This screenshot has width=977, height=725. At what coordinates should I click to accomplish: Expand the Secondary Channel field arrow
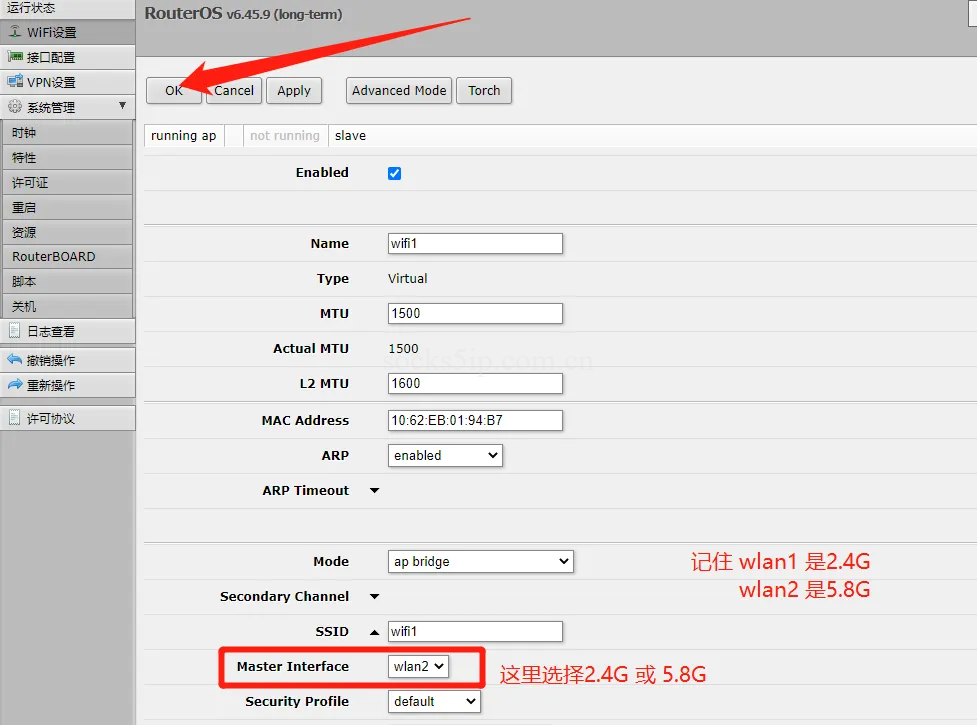tap(375, 597)
